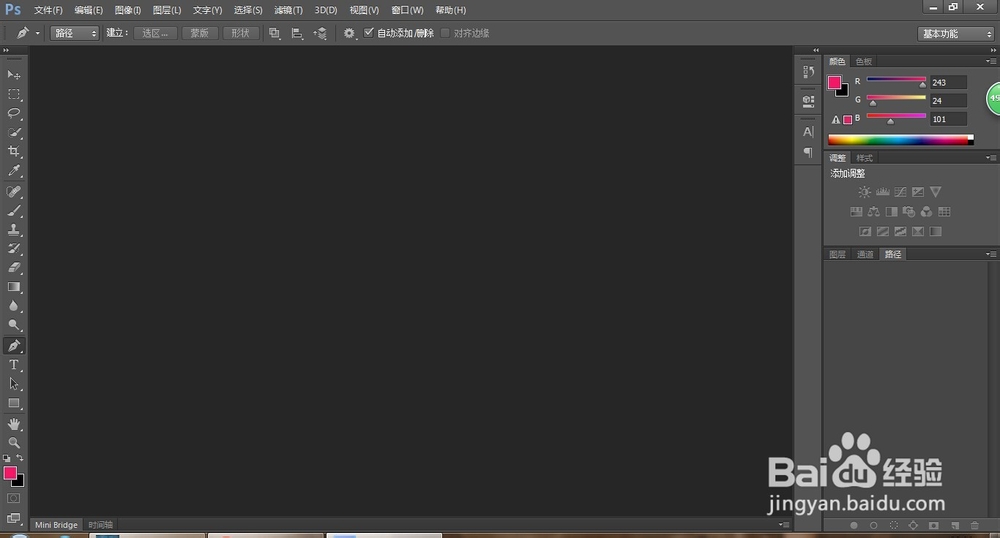
Task: Open the 路径 mode dropdown
Action: [x=75, y=33]
